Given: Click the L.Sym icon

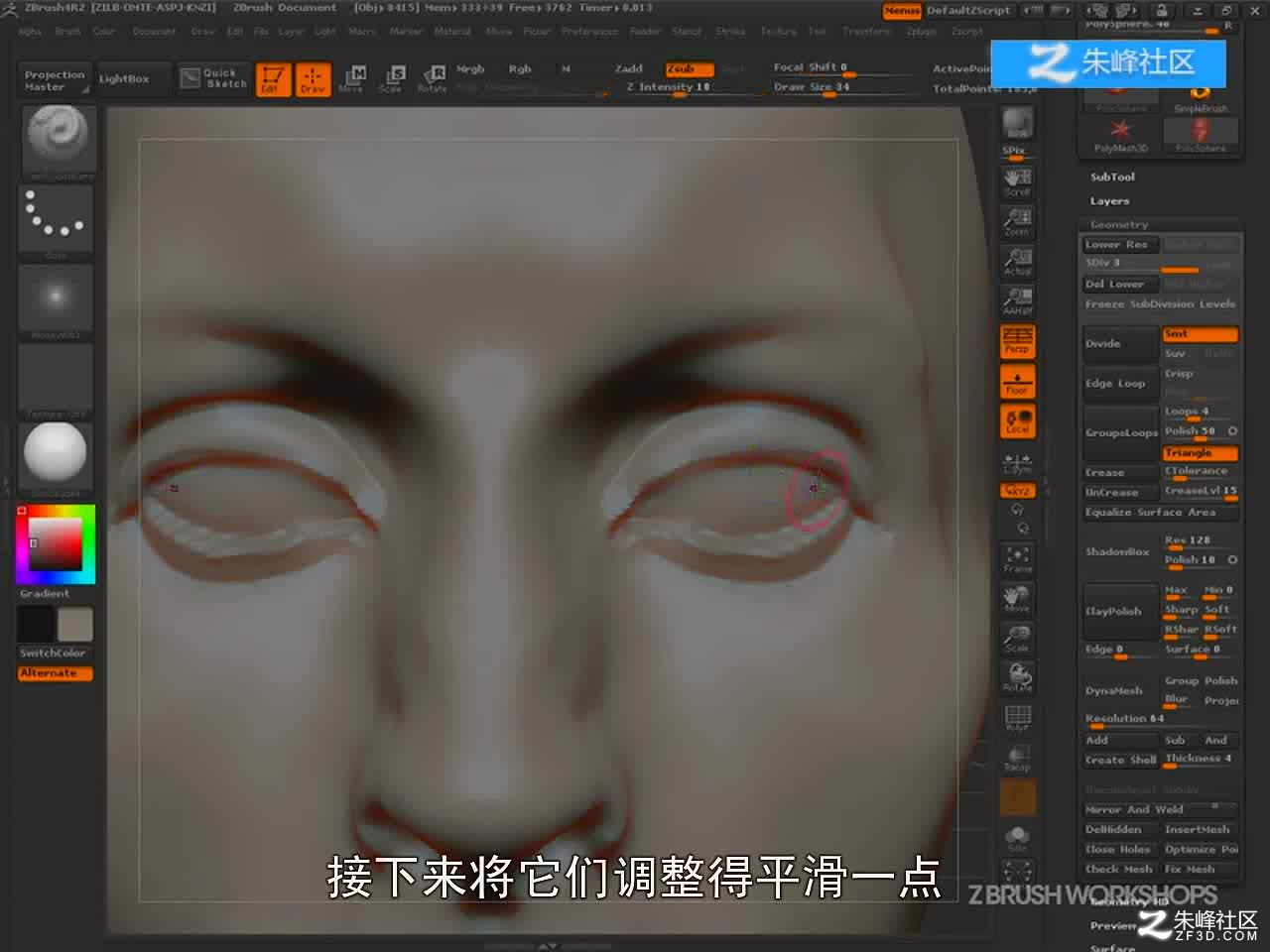Looking at the screenshot, I should click(x=1018, y=462).
